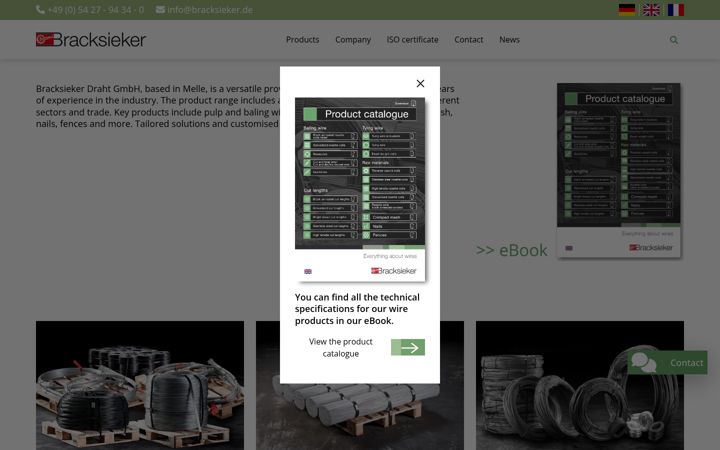Switch the site language to German
The height and width of the screenshot is (450, 720).
pos(627,10)
